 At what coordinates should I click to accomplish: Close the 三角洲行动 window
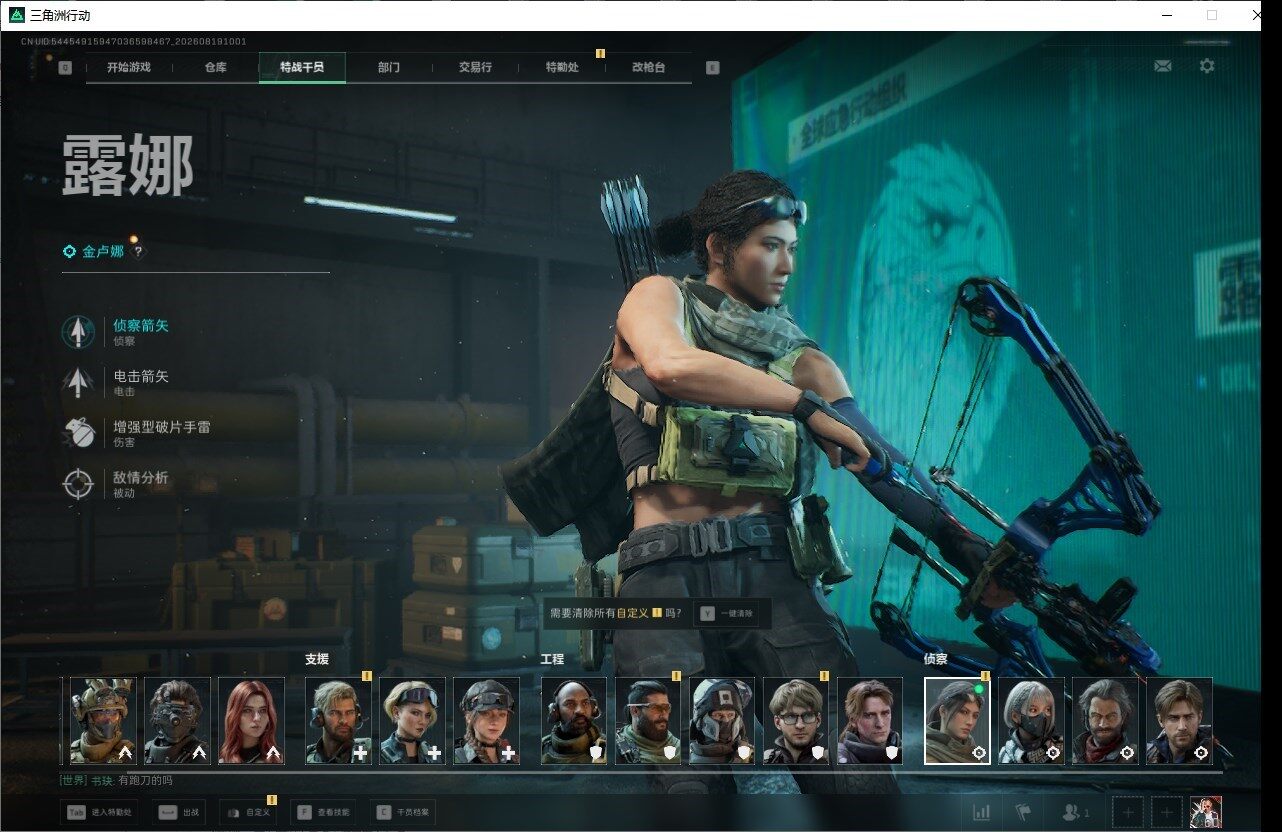coord(1257,15)
